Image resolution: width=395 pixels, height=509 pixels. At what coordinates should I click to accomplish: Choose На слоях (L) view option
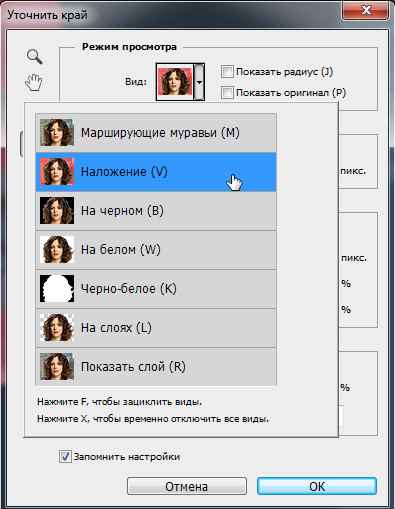[156, 328]
